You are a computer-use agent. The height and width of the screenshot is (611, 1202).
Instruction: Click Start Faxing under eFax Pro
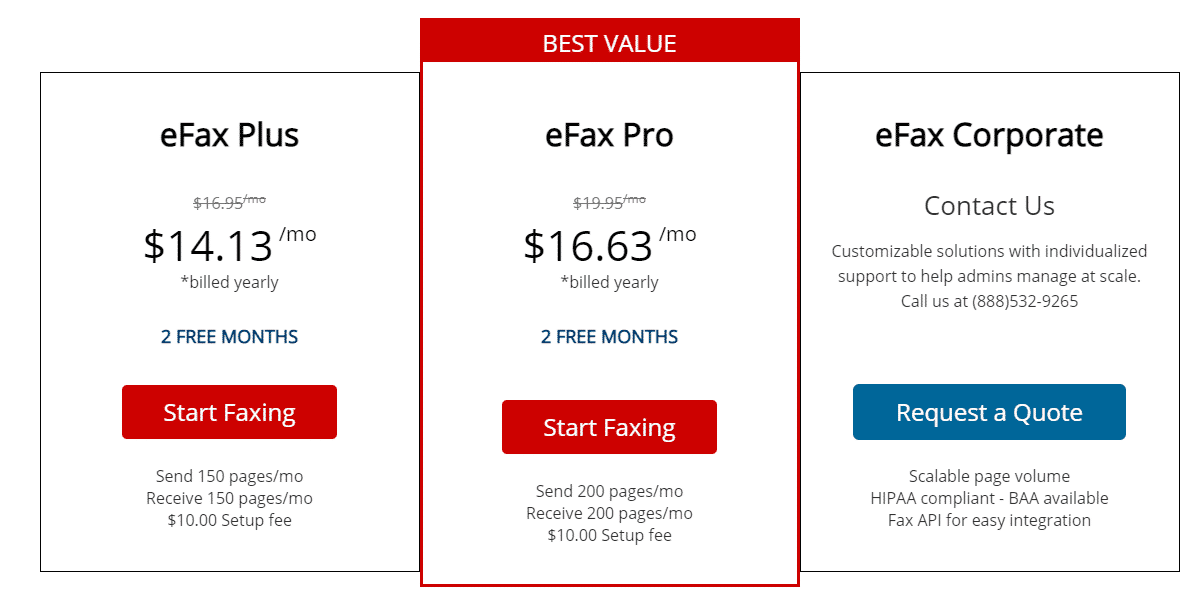click(x=609, y=427)
